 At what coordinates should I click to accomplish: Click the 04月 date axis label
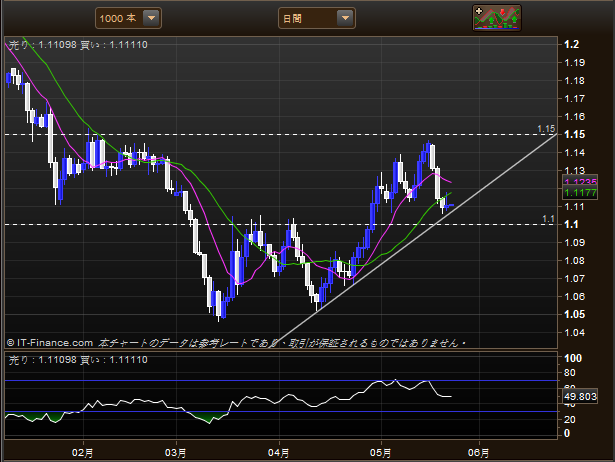pos(278,453)
